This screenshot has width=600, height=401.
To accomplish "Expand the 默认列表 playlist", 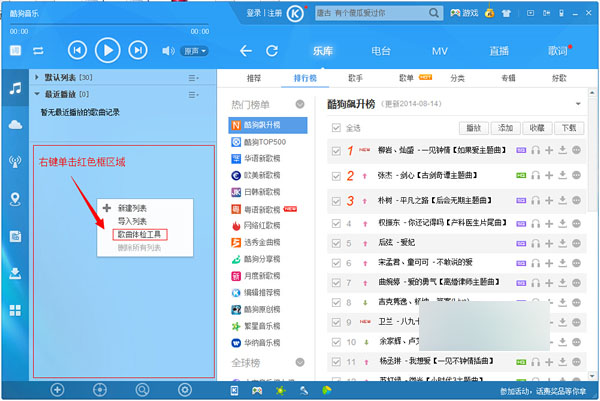I will click(x=37, y=77).
